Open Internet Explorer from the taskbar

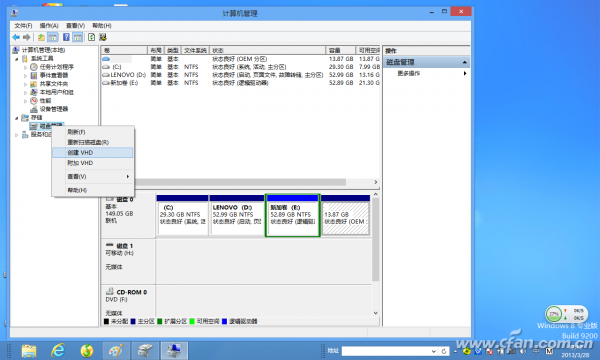coord(58,350)
